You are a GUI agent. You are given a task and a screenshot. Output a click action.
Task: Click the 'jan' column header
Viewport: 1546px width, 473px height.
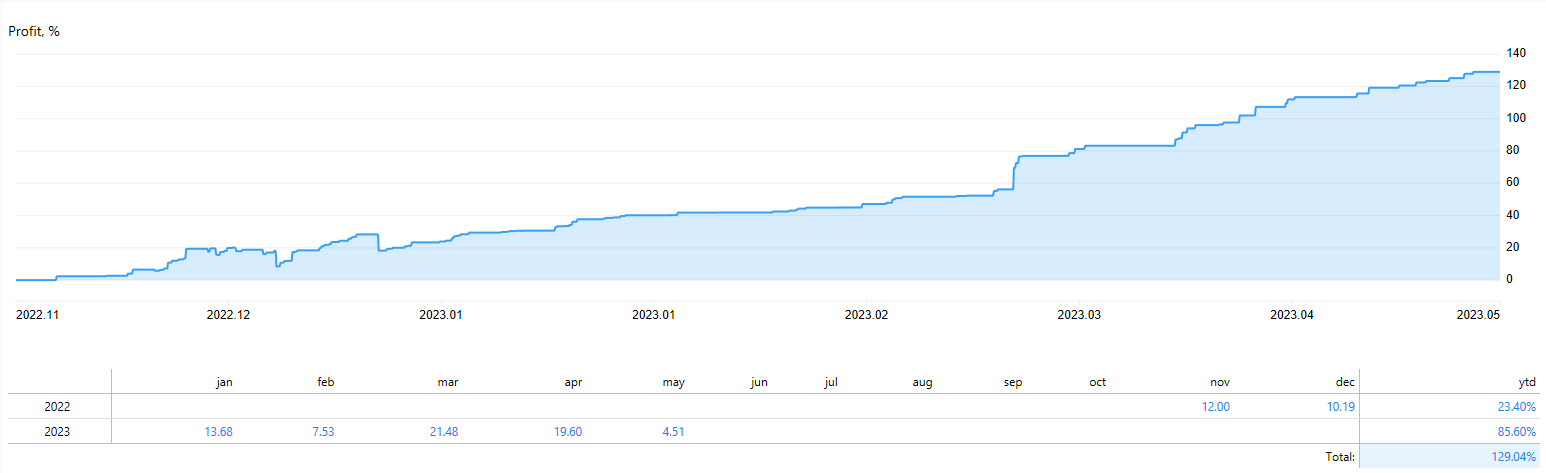point(225,382)
